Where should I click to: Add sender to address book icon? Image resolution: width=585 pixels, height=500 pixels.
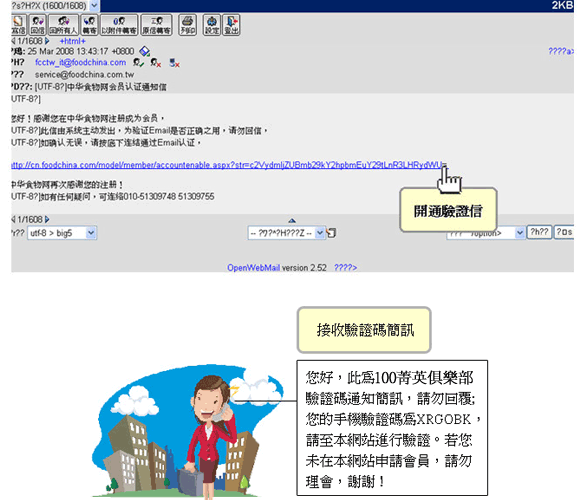point(138,63)
